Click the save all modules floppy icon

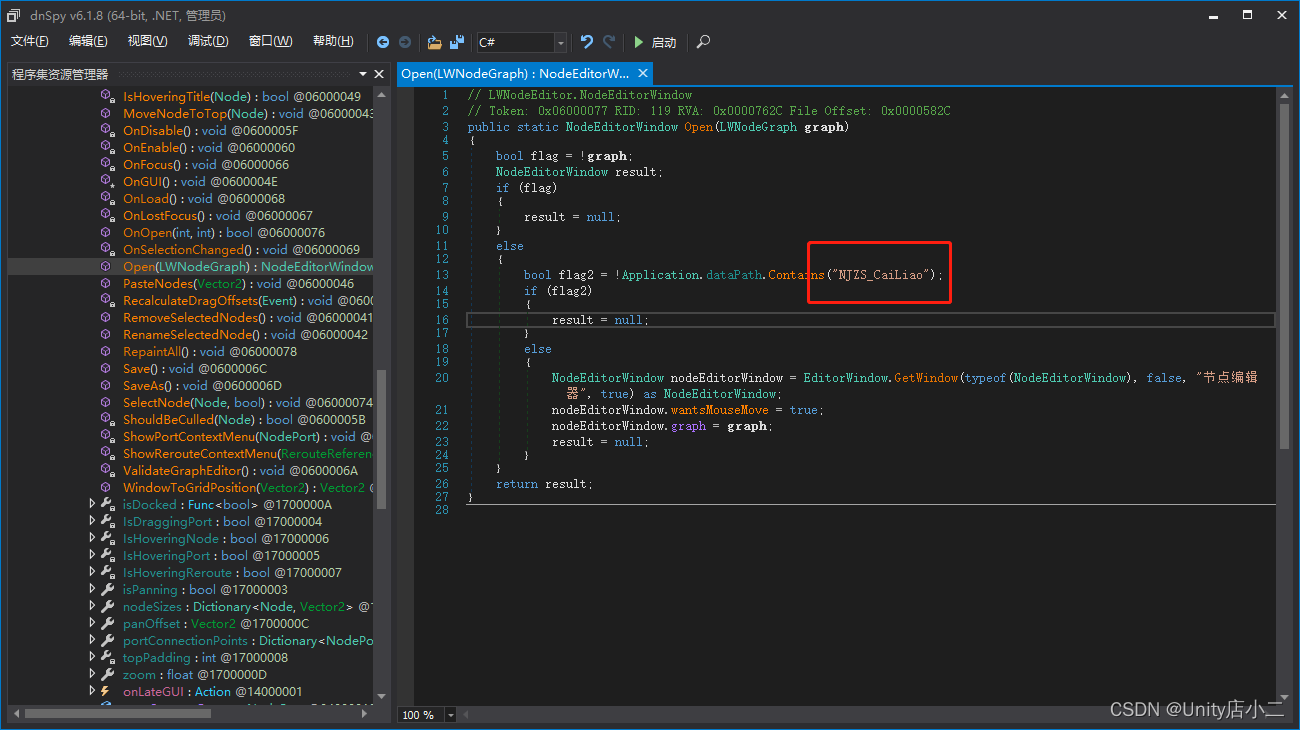pos(456,42)
